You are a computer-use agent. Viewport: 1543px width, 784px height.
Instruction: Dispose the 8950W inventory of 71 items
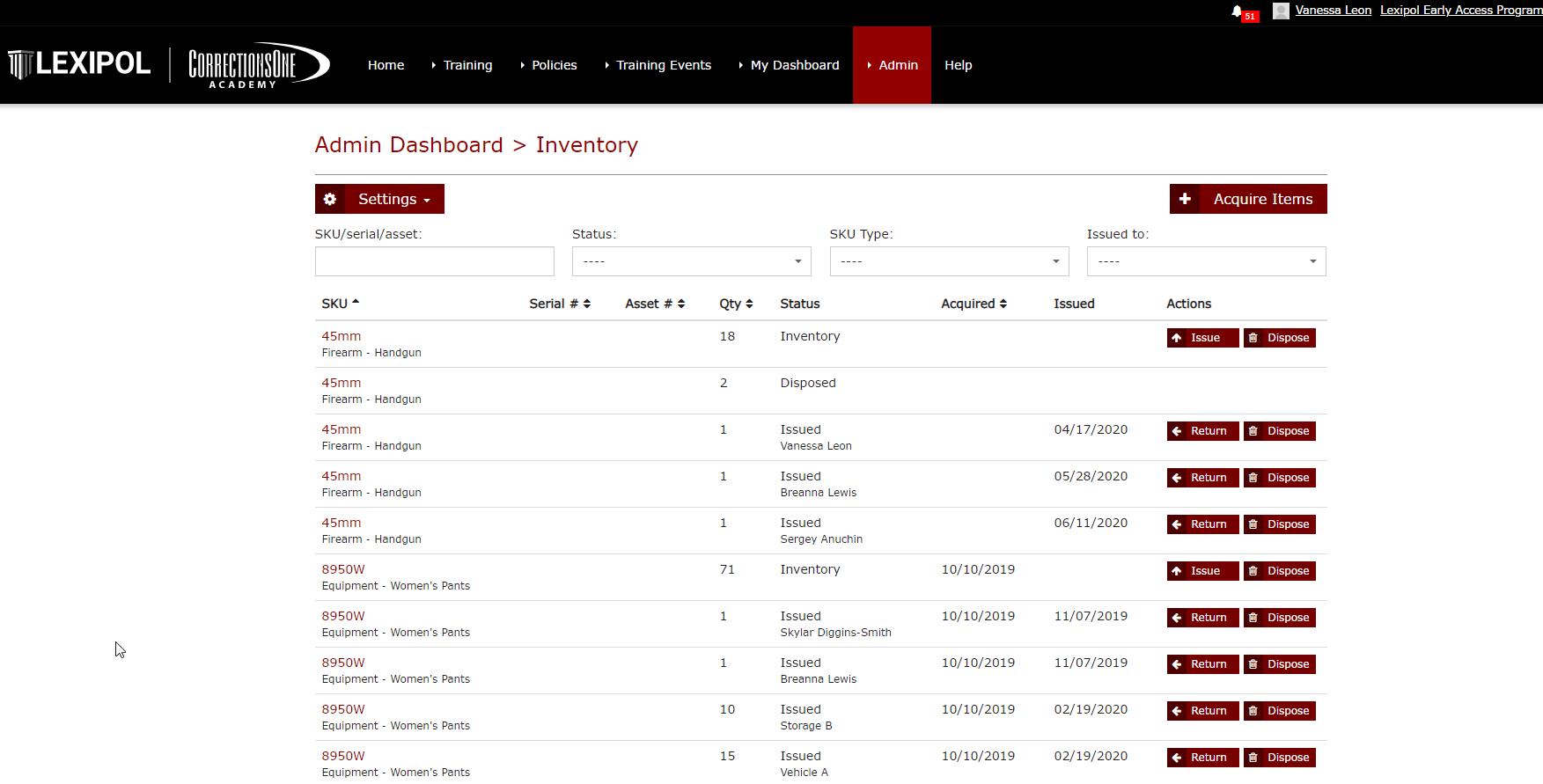tap(1279, 571)
